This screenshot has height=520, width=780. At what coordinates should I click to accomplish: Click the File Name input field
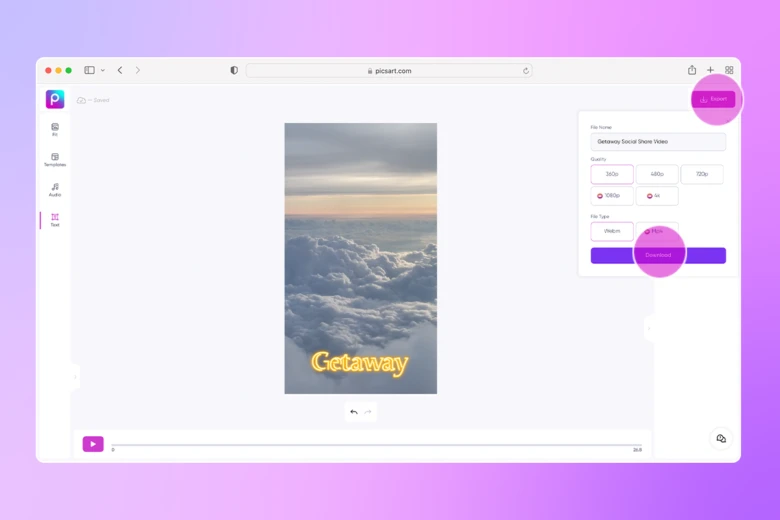coord(658,142)
